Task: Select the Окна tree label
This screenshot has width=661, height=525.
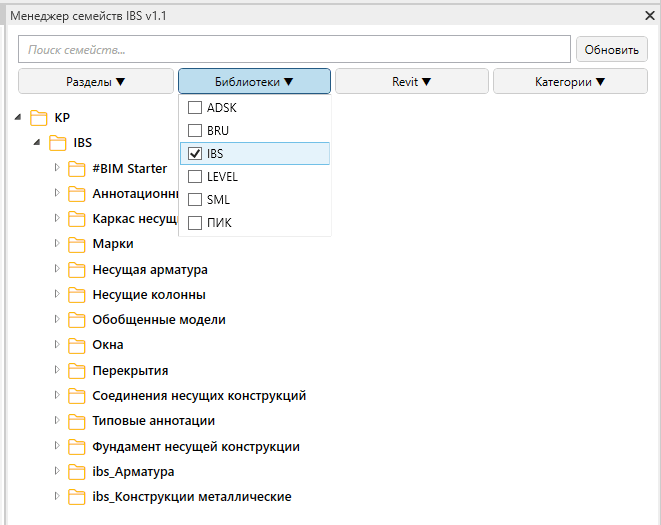Action: [x=108, y=345]
